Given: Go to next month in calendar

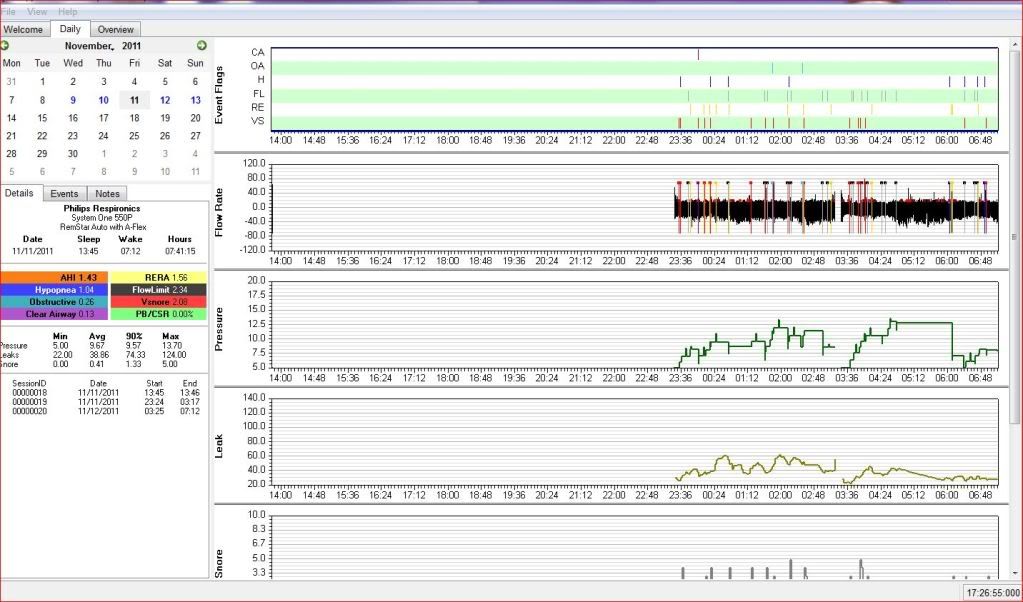Looking at the screenshot, I should click(201, 46).
